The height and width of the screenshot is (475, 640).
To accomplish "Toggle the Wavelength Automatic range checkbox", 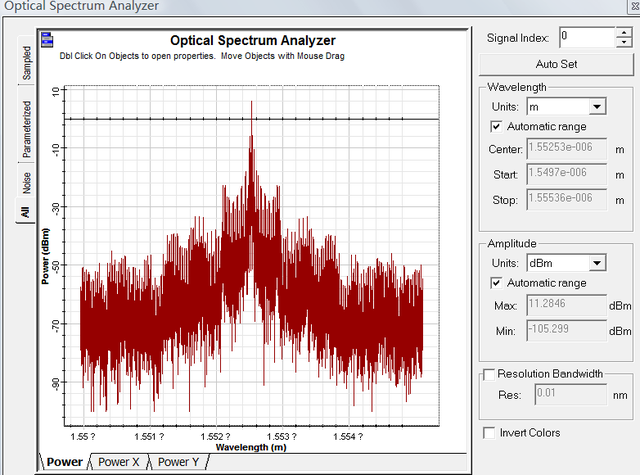I will click(496, 127).
